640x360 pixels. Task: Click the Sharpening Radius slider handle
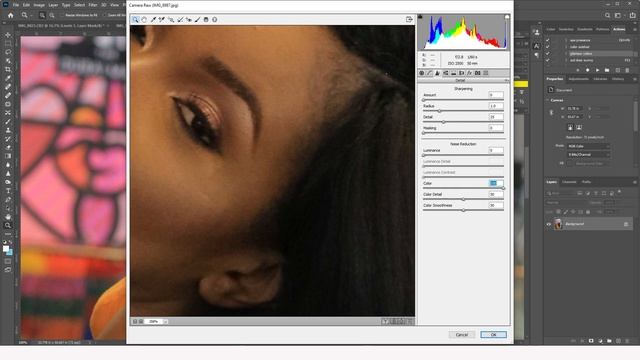[440, 111]
